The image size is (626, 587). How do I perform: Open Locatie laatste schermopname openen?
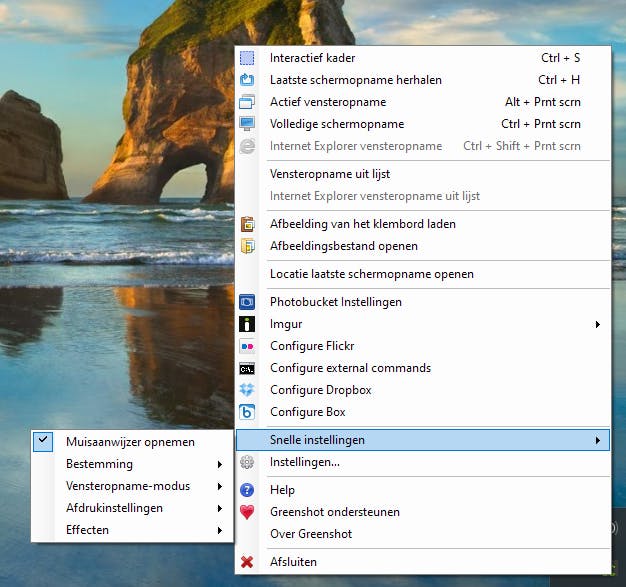pyautogui.click(x=423, y=274)
